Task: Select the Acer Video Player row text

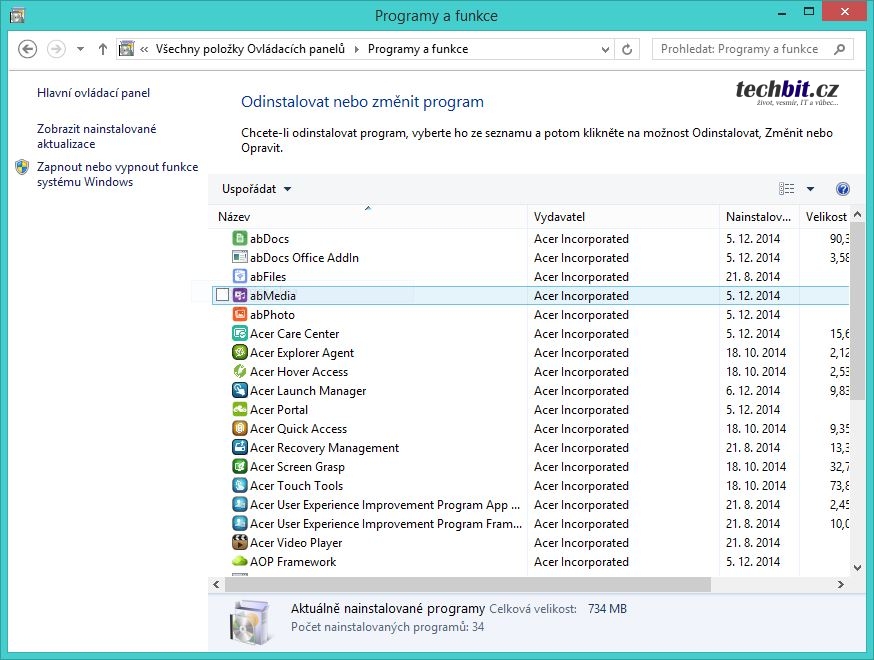Action: (x=296, y=543)
